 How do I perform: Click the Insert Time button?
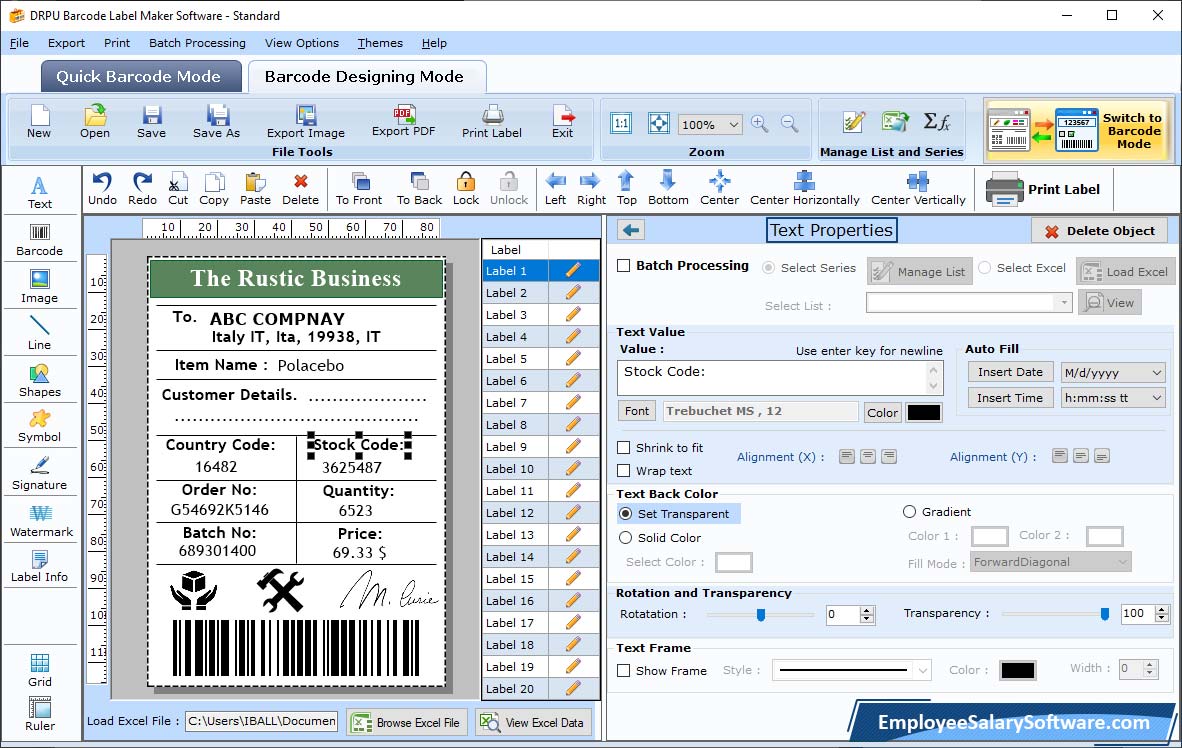(x=1010, y=398)
